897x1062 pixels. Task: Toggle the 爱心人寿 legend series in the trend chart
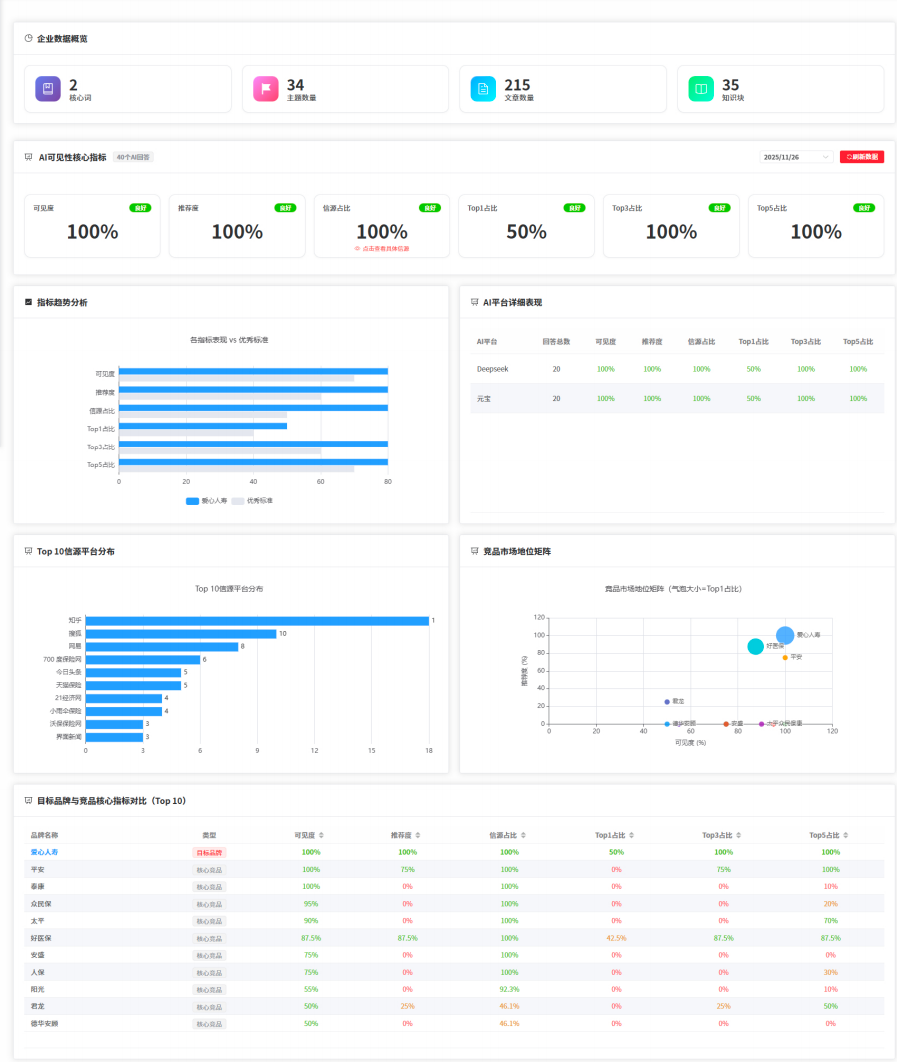[206, 500]
